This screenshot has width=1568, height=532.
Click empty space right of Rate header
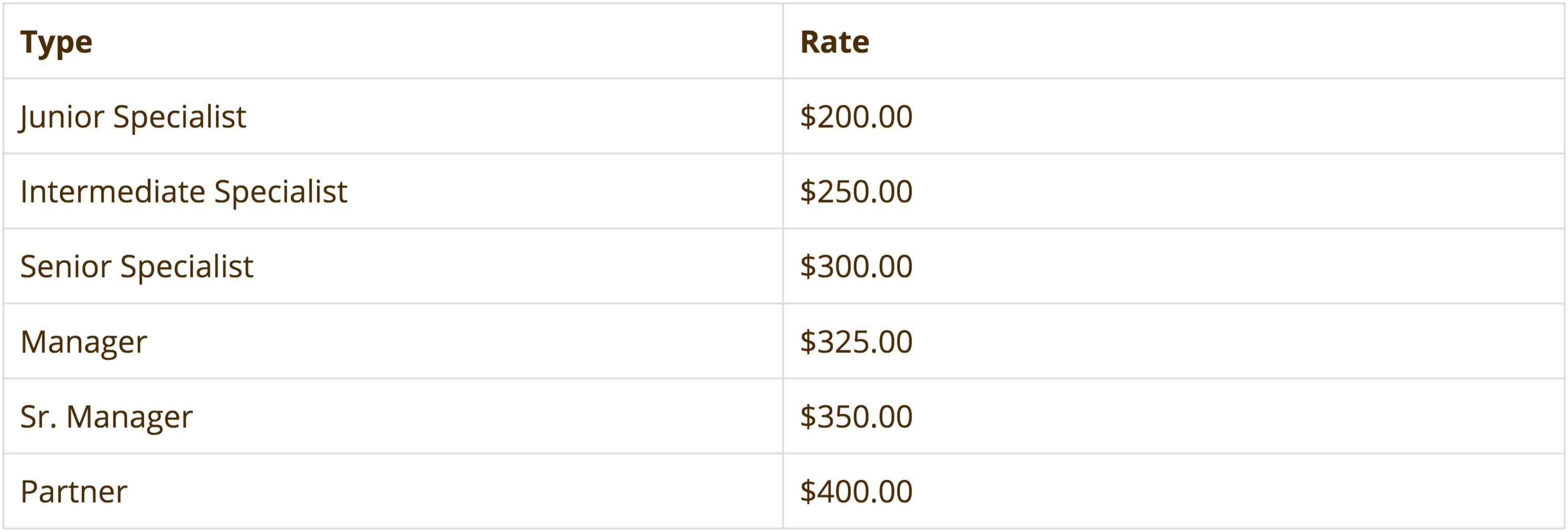(x=1217, y=42)
